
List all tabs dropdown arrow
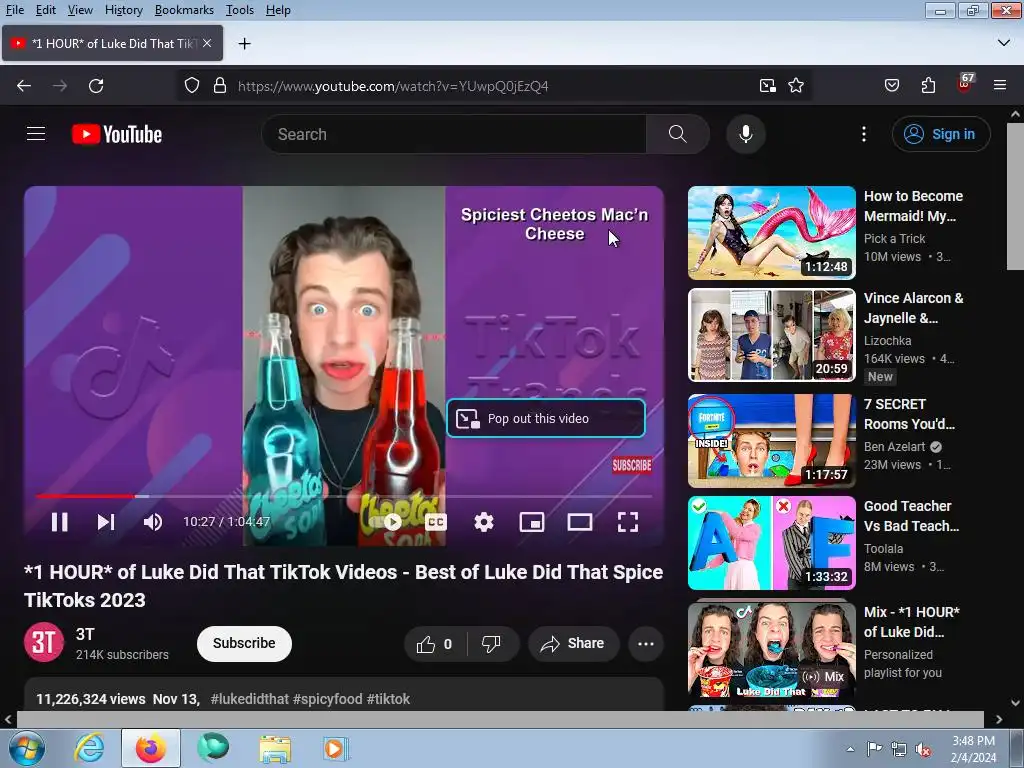[1004, 43]
